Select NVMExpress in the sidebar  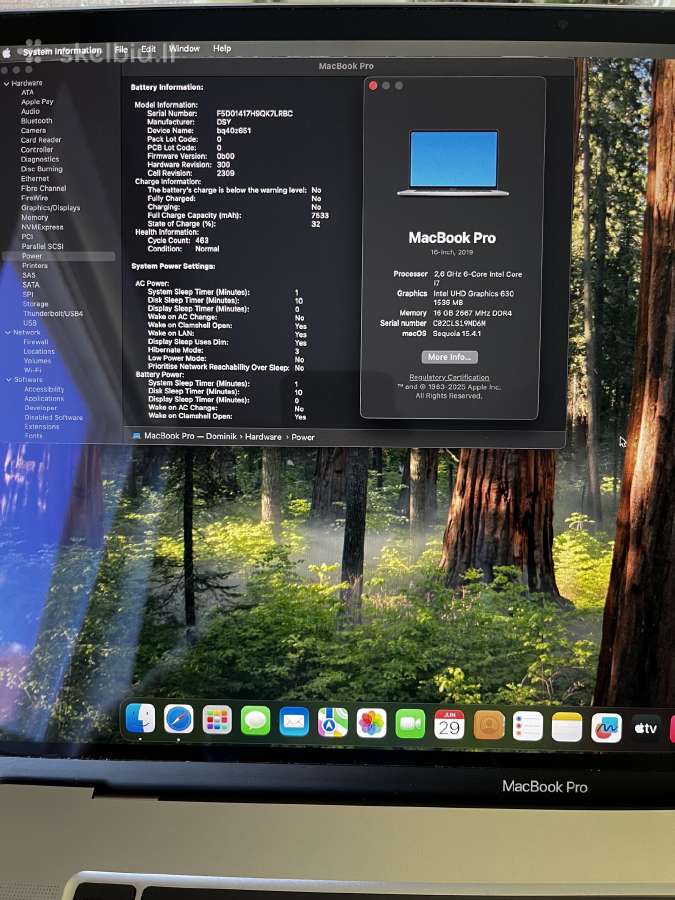click(x=42, y=227)
